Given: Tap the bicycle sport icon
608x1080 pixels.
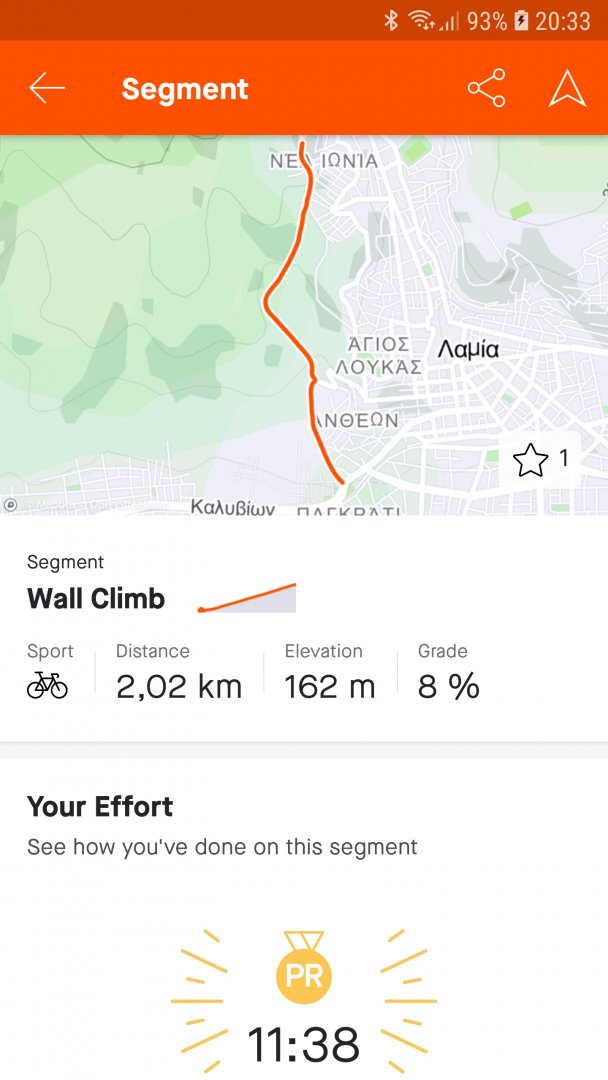Looking at the screenshot, I should tap(47, 685).
